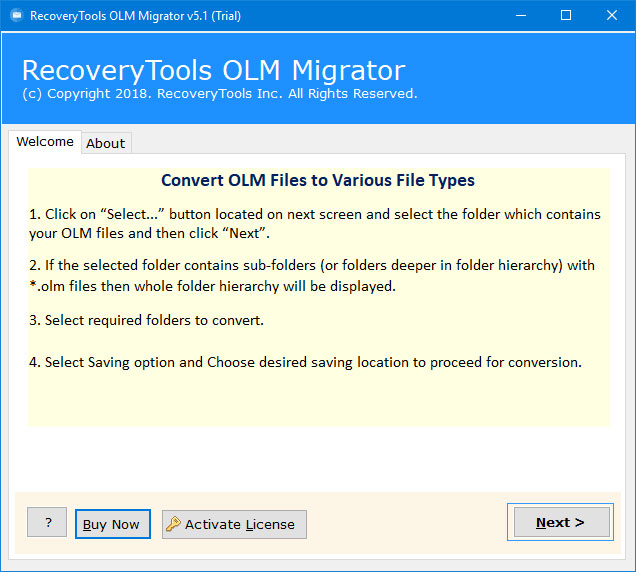
Task: Open the Activate License dialog
Action: (234, 524)
